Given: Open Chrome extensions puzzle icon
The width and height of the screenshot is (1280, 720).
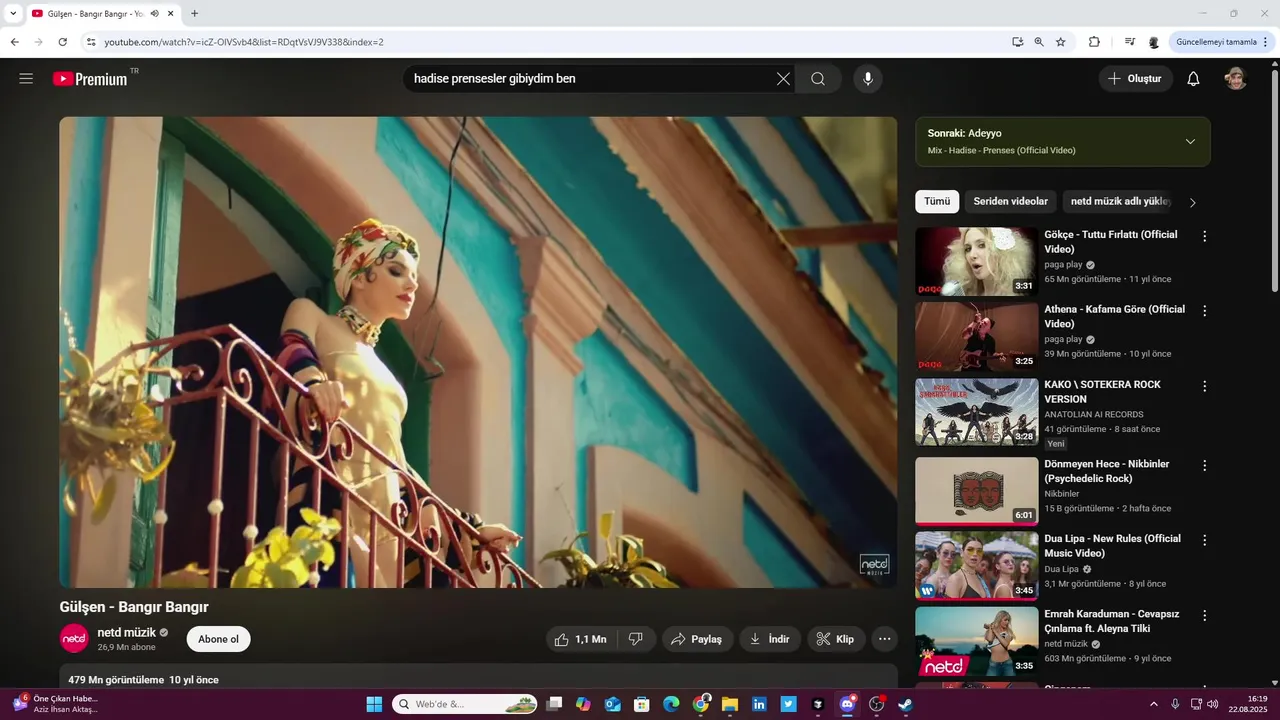Looking at the screenshot, I should coord(1094,42).
